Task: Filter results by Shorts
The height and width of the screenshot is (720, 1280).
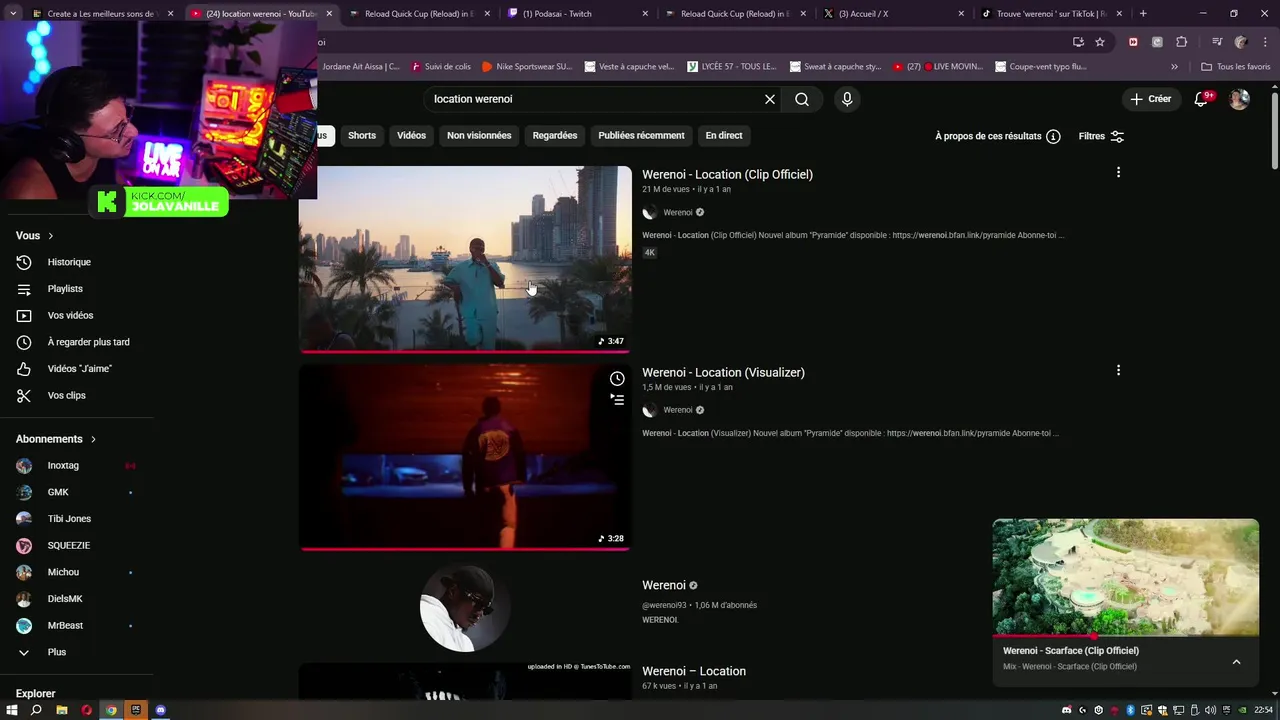Action: 362,136
